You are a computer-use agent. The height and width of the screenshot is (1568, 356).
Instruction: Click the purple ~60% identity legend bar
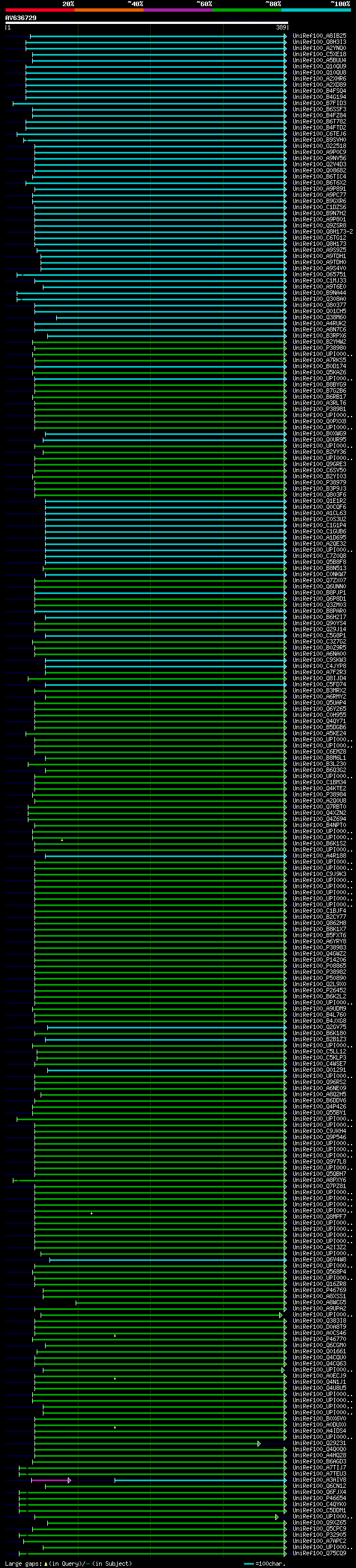(179, 10)
